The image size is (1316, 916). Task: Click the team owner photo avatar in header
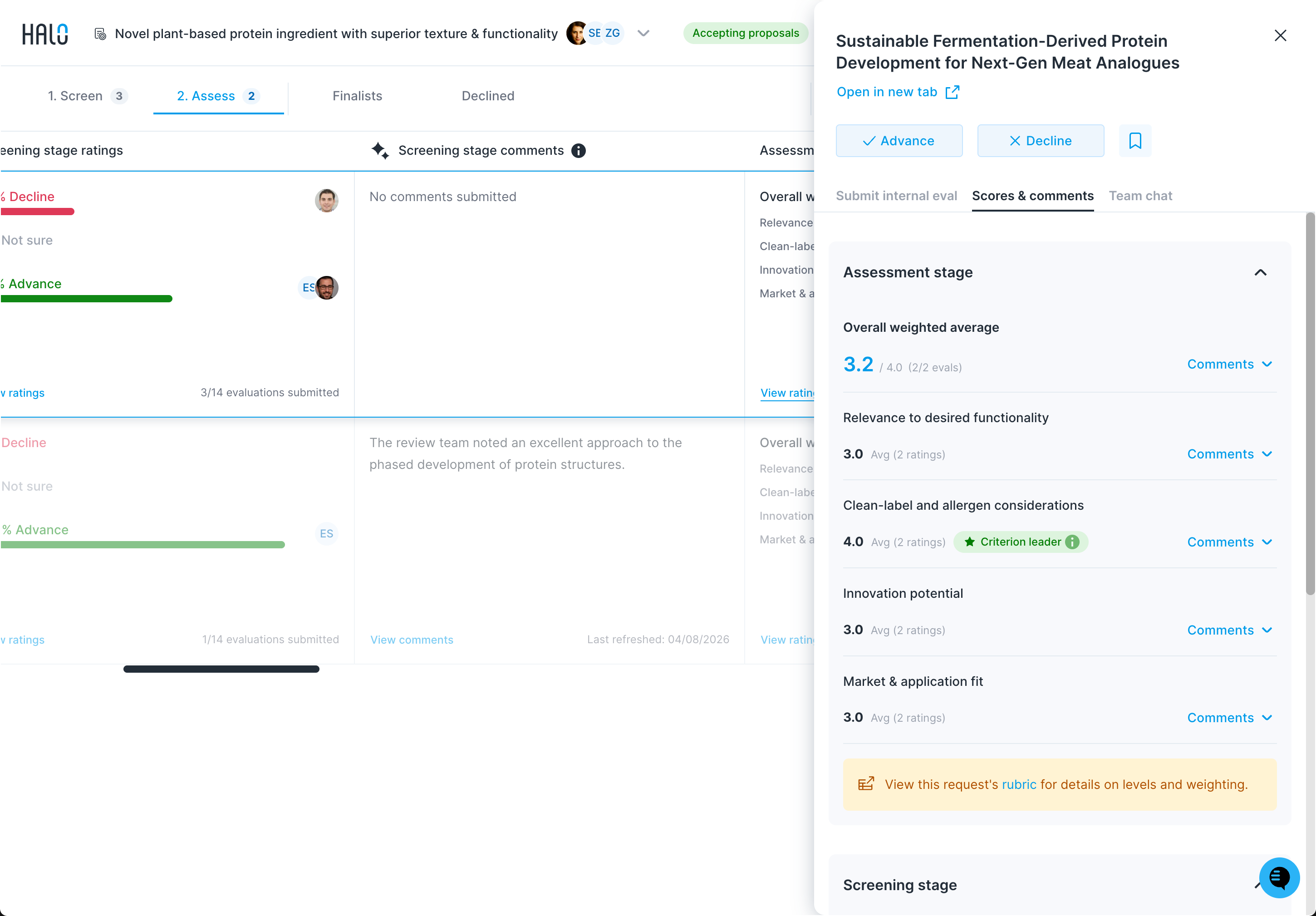click(x=577, y=33)
